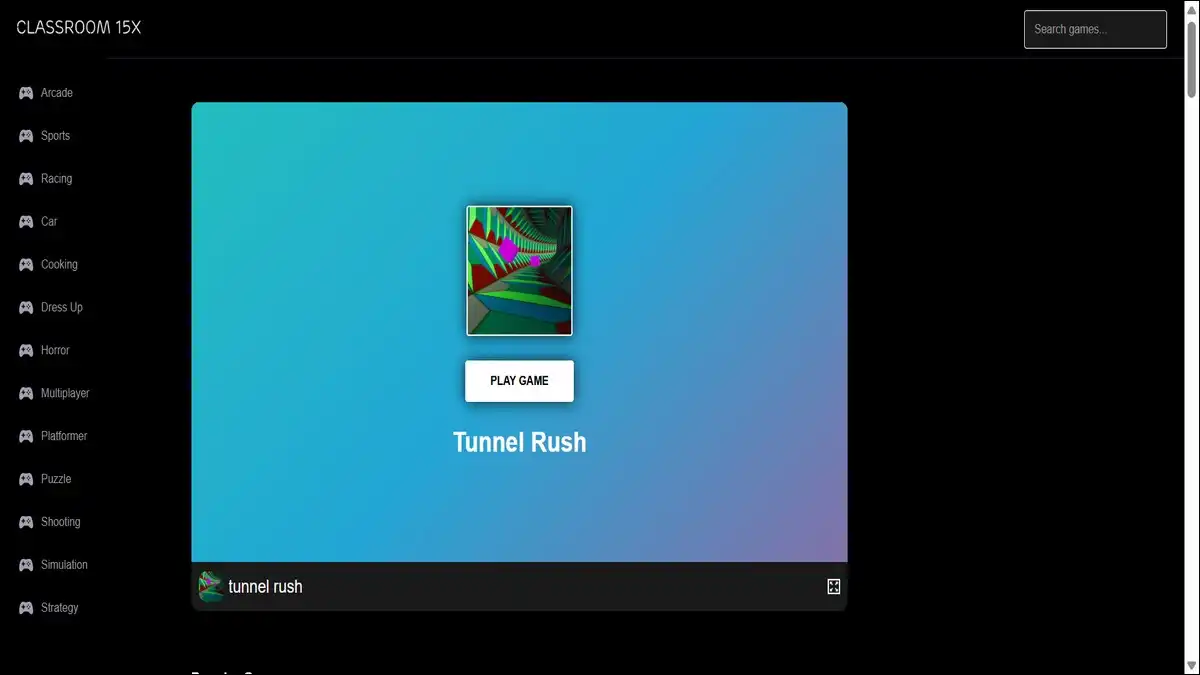The height and width of the screenshot is (675, 1200).
Task: Click the small tunnel rush icon in footer bar
Action: coord(210,587)
